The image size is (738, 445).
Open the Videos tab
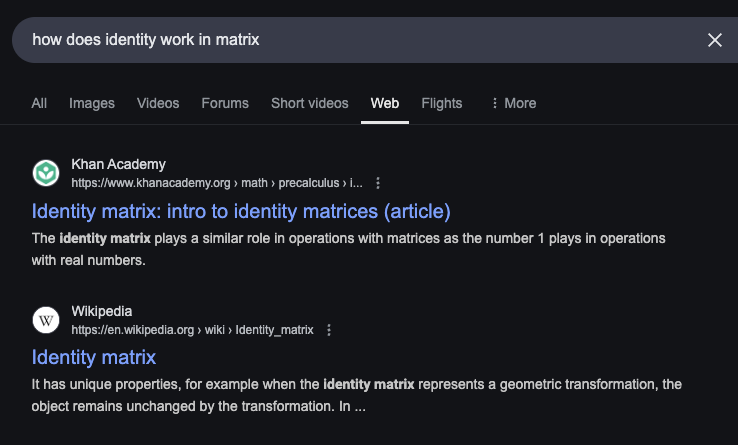point(158,103)
